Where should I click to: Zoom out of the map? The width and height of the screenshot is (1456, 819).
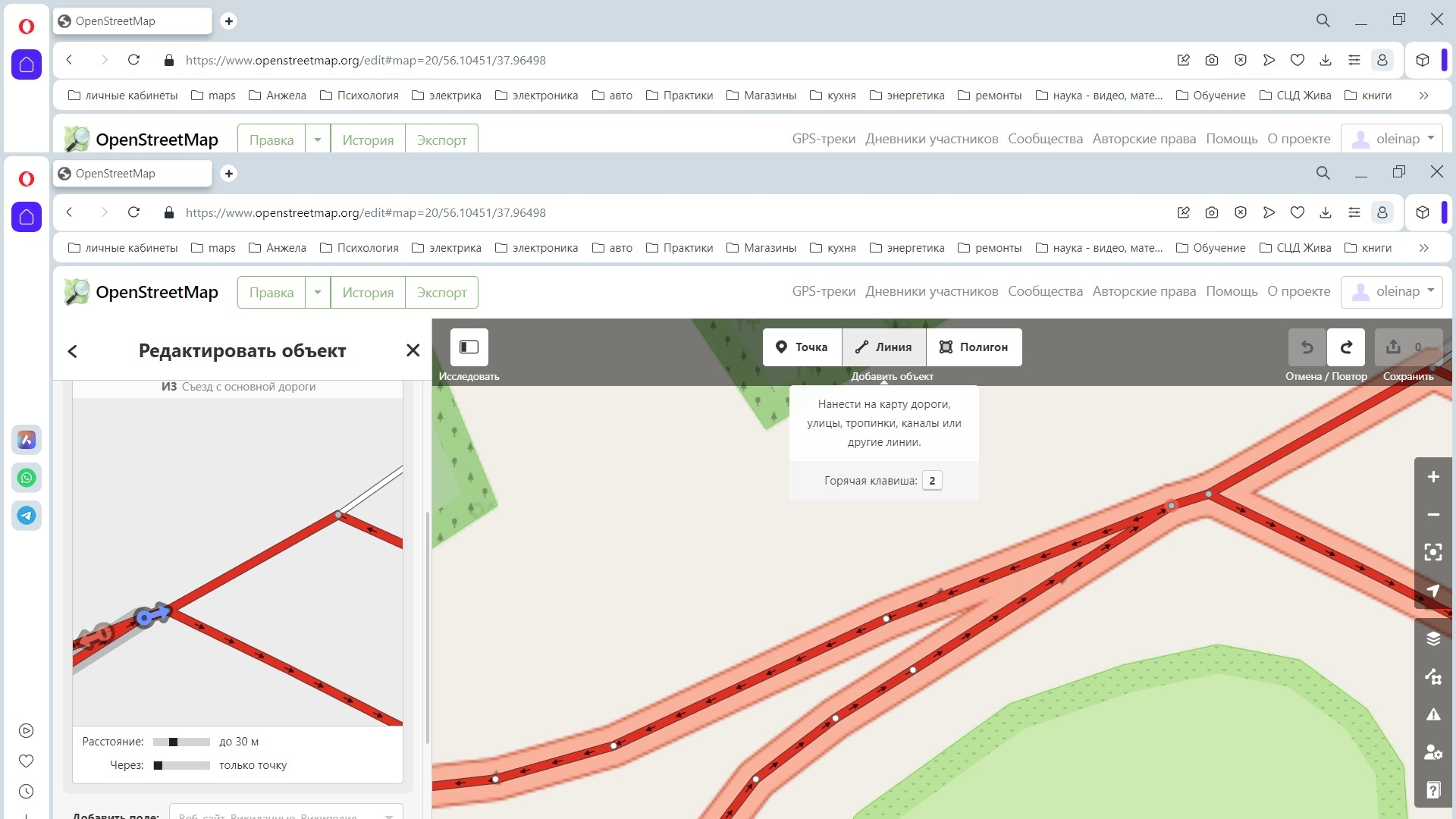click(x=1432, y=515)
